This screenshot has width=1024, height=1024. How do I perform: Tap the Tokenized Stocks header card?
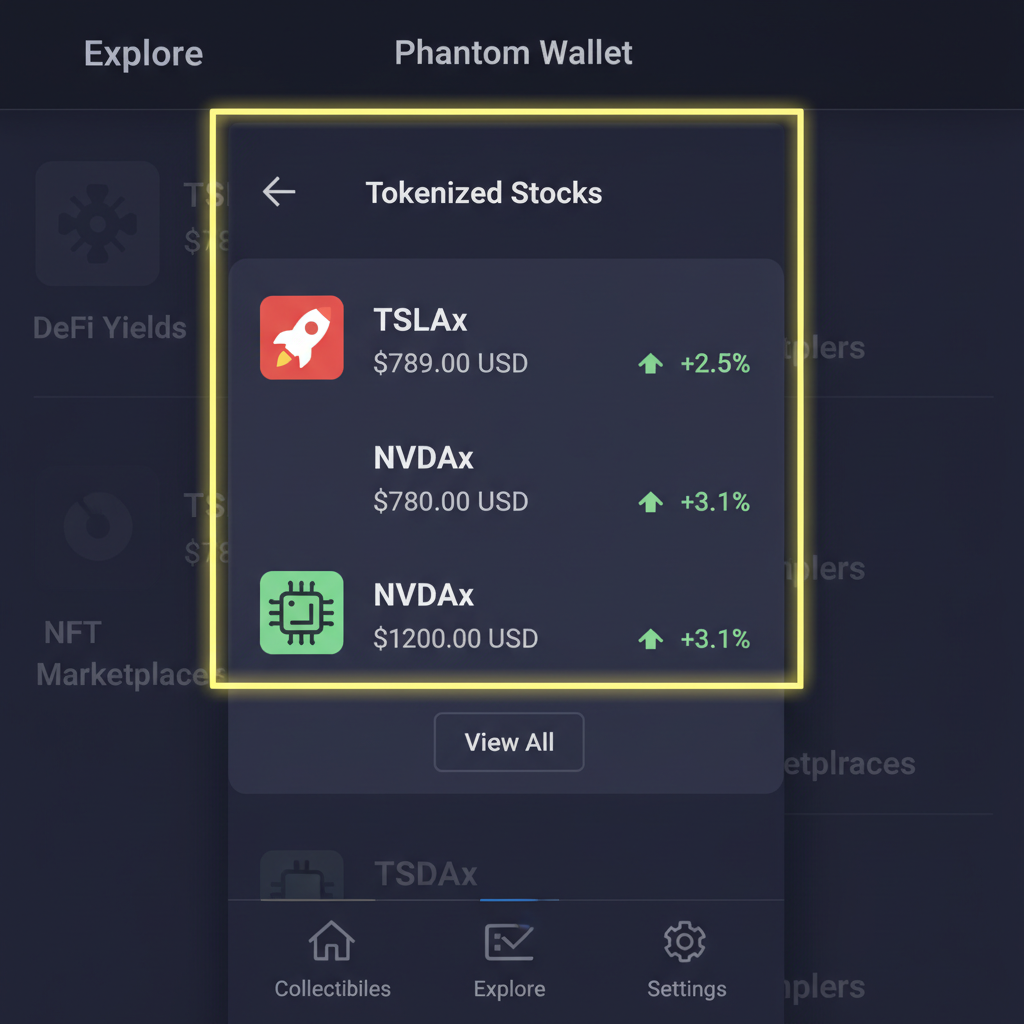pos(484,192)
